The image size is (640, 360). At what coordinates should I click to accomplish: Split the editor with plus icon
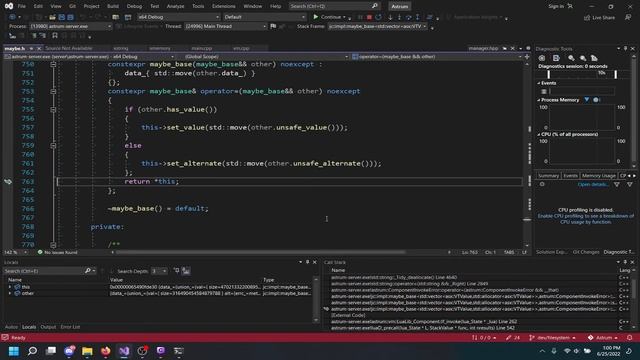[x=527, y=57]
